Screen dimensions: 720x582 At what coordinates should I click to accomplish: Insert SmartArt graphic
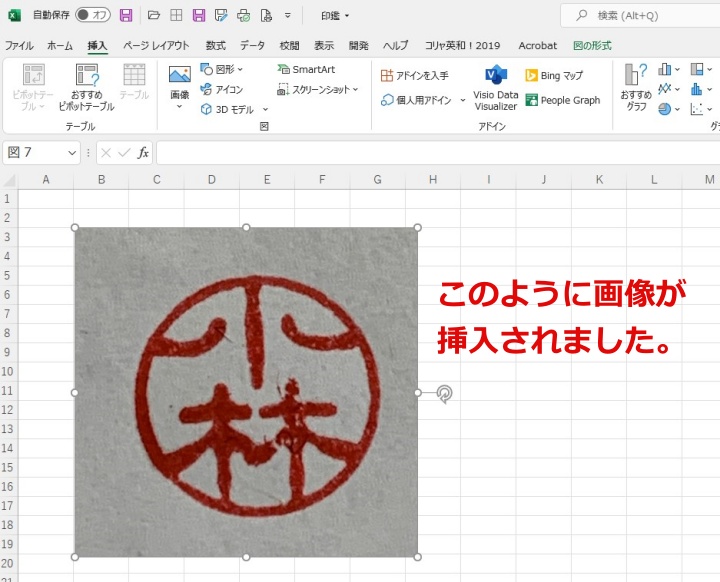(x=306, y=69)
